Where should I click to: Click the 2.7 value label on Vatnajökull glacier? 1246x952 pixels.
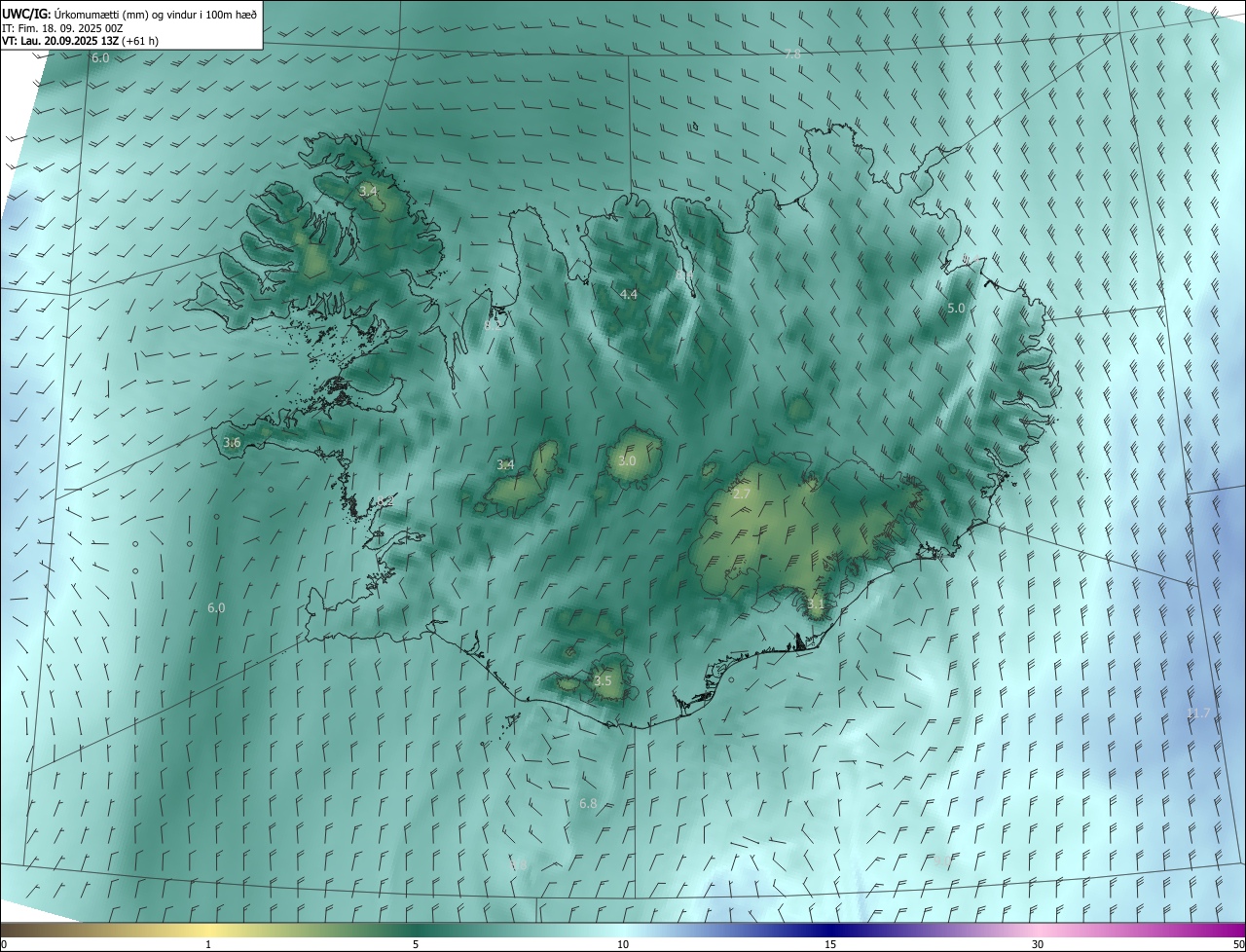(x=742, y=494)
